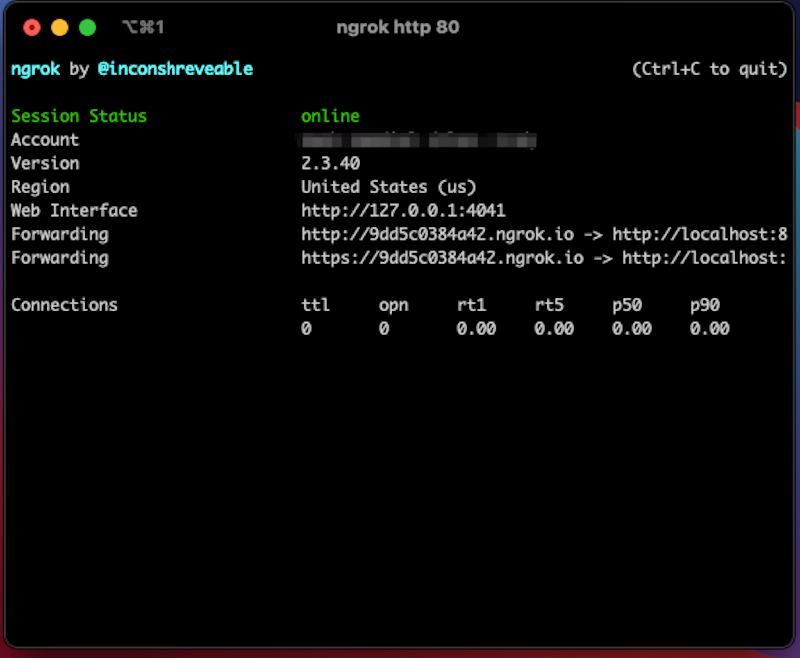Screen dimensions: 800x658
Task: Click the @inconshreveable author handle
Action: click(175, 69)
